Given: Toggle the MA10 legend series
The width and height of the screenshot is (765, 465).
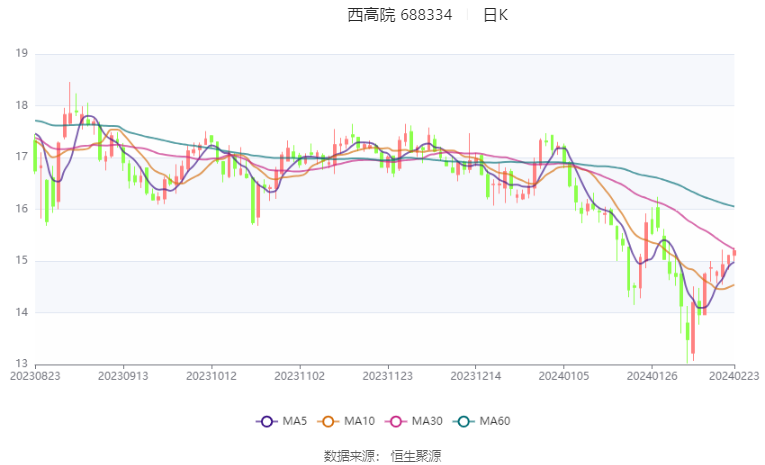Looking at the screenshot, I should pyautogui.click(x=346, y=421).
